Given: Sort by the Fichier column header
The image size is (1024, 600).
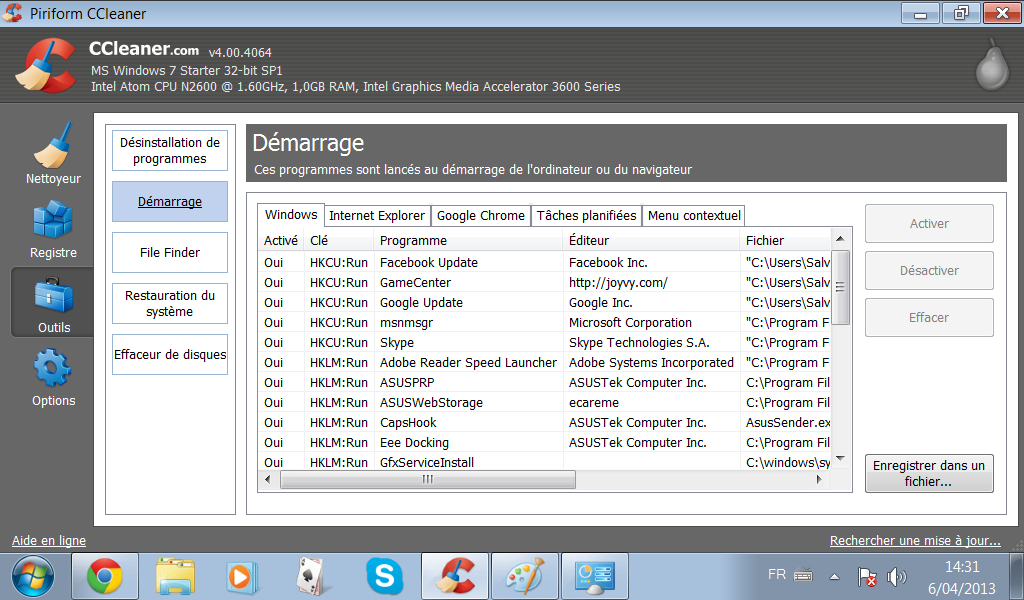Looking at the screenshot, I should [x=786, y=240].
